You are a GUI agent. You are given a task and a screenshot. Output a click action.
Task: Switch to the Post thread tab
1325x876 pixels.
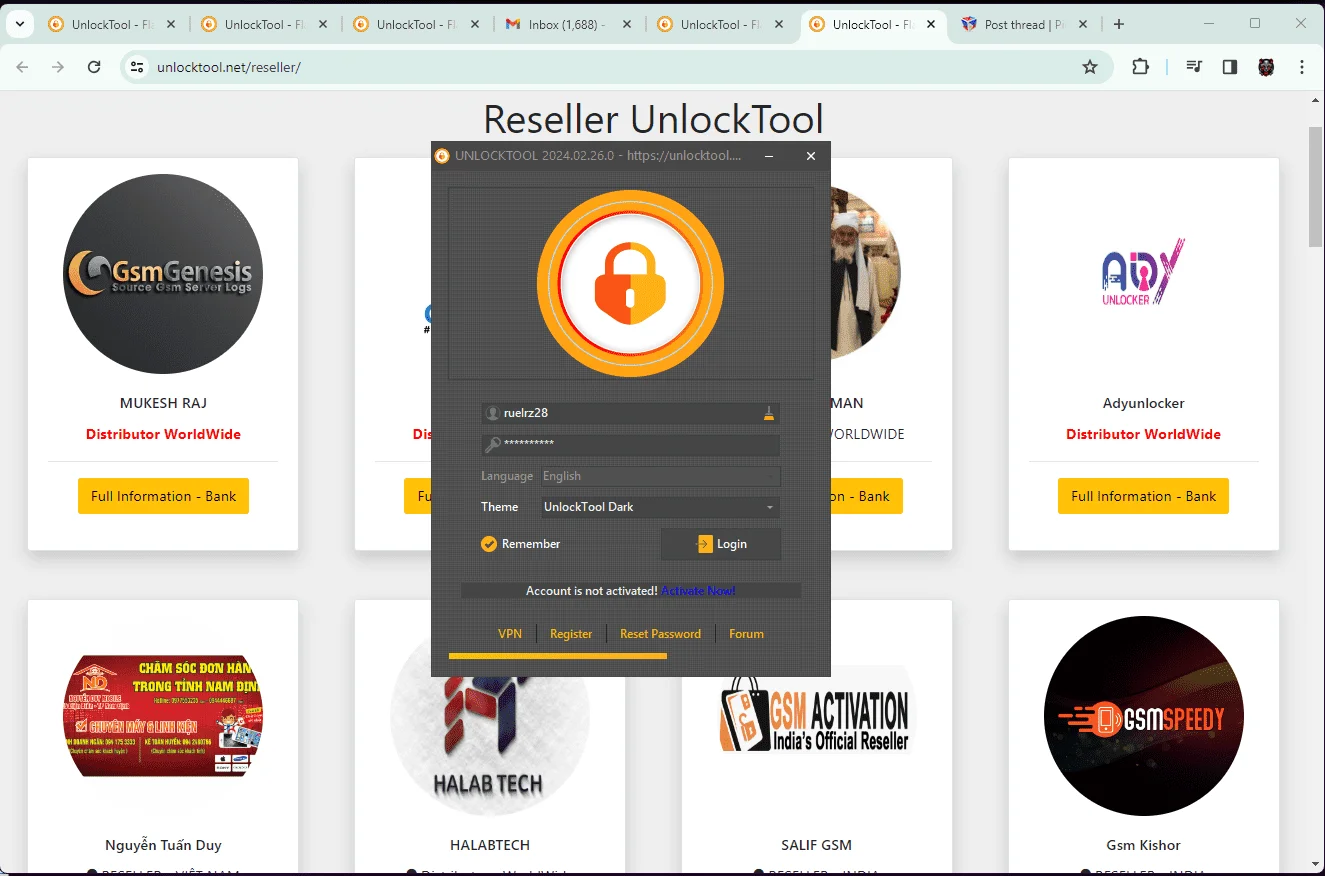[x=1025, y=25]
